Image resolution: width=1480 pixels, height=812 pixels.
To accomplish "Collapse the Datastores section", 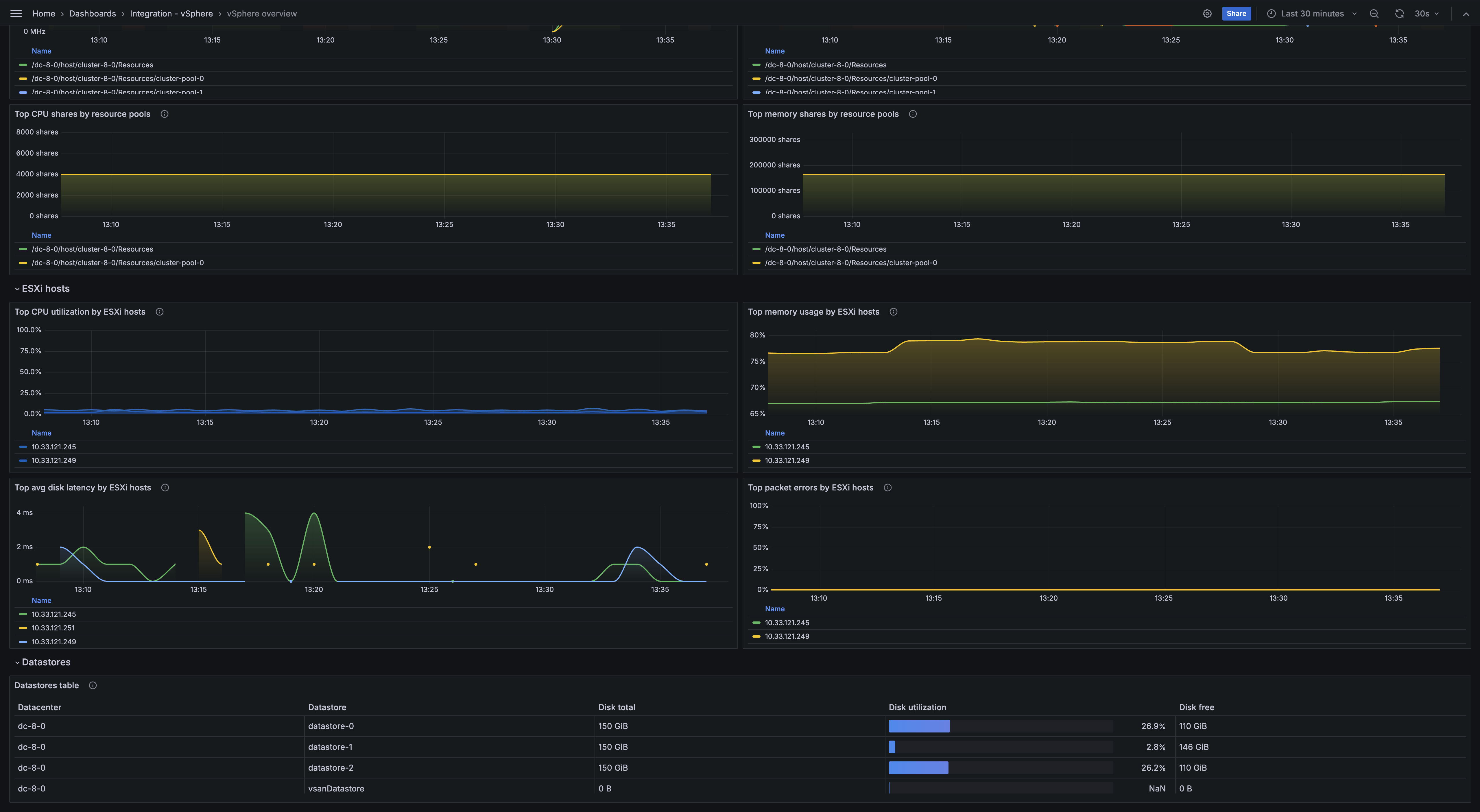I will (x=45, y=662).
